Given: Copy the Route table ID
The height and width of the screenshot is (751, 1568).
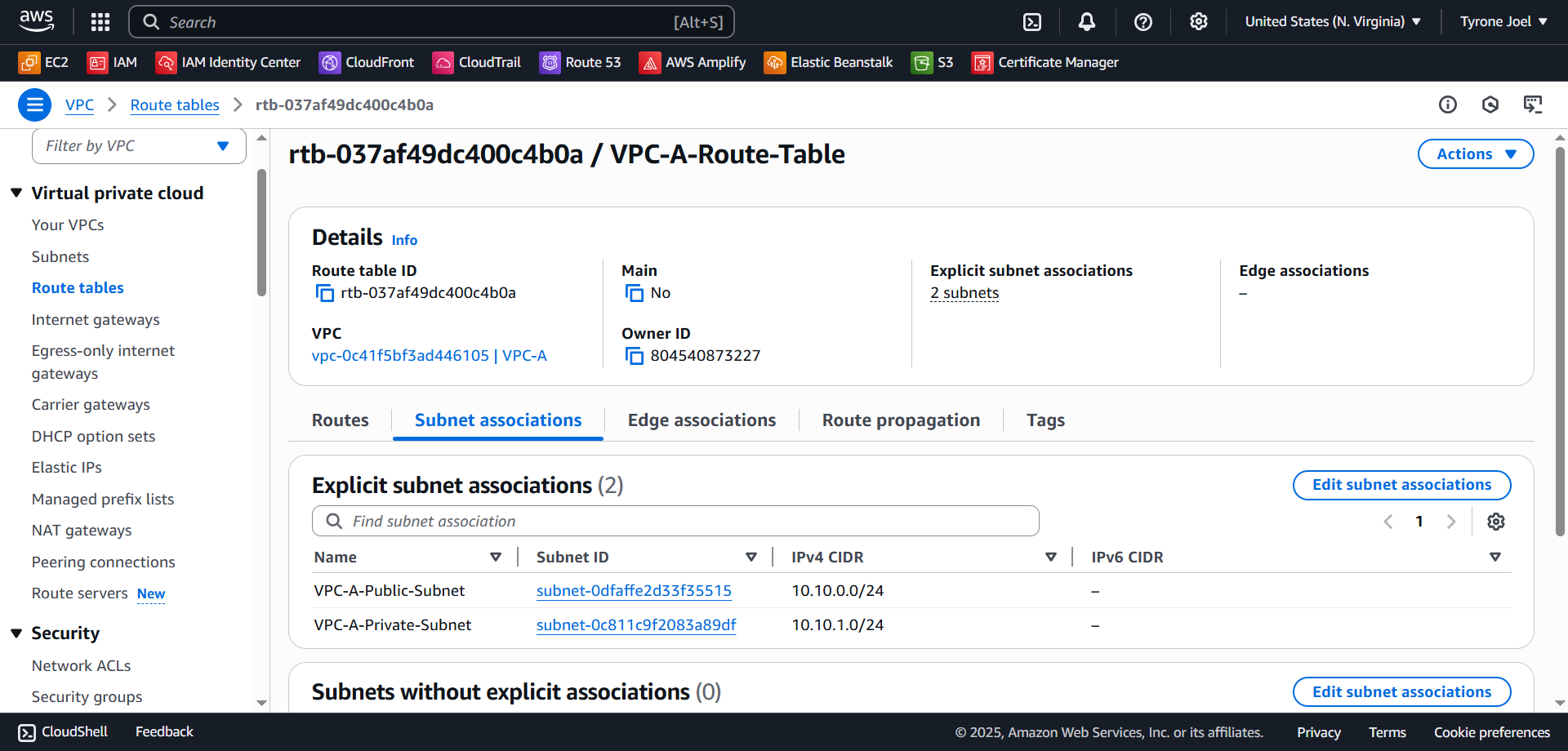Looking at the screenshot, I should [324, 293].
